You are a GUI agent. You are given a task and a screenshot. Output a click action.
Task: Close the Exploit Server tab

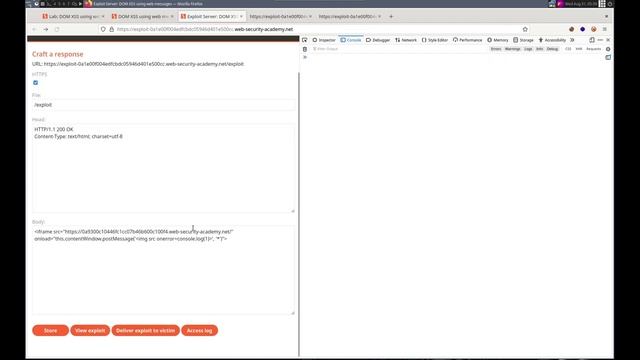pyautogui.click(x=241, y=16)
